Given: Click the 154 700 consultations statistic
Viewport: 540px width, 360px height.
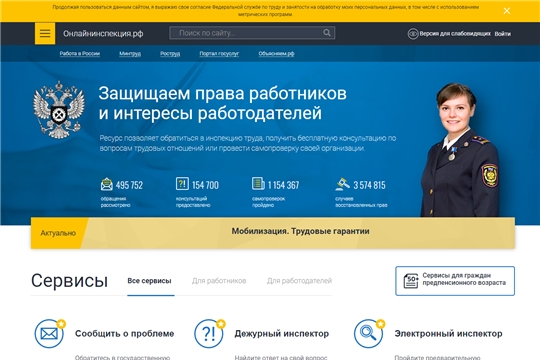Looking at the screenshot, I should click(205, 185).
